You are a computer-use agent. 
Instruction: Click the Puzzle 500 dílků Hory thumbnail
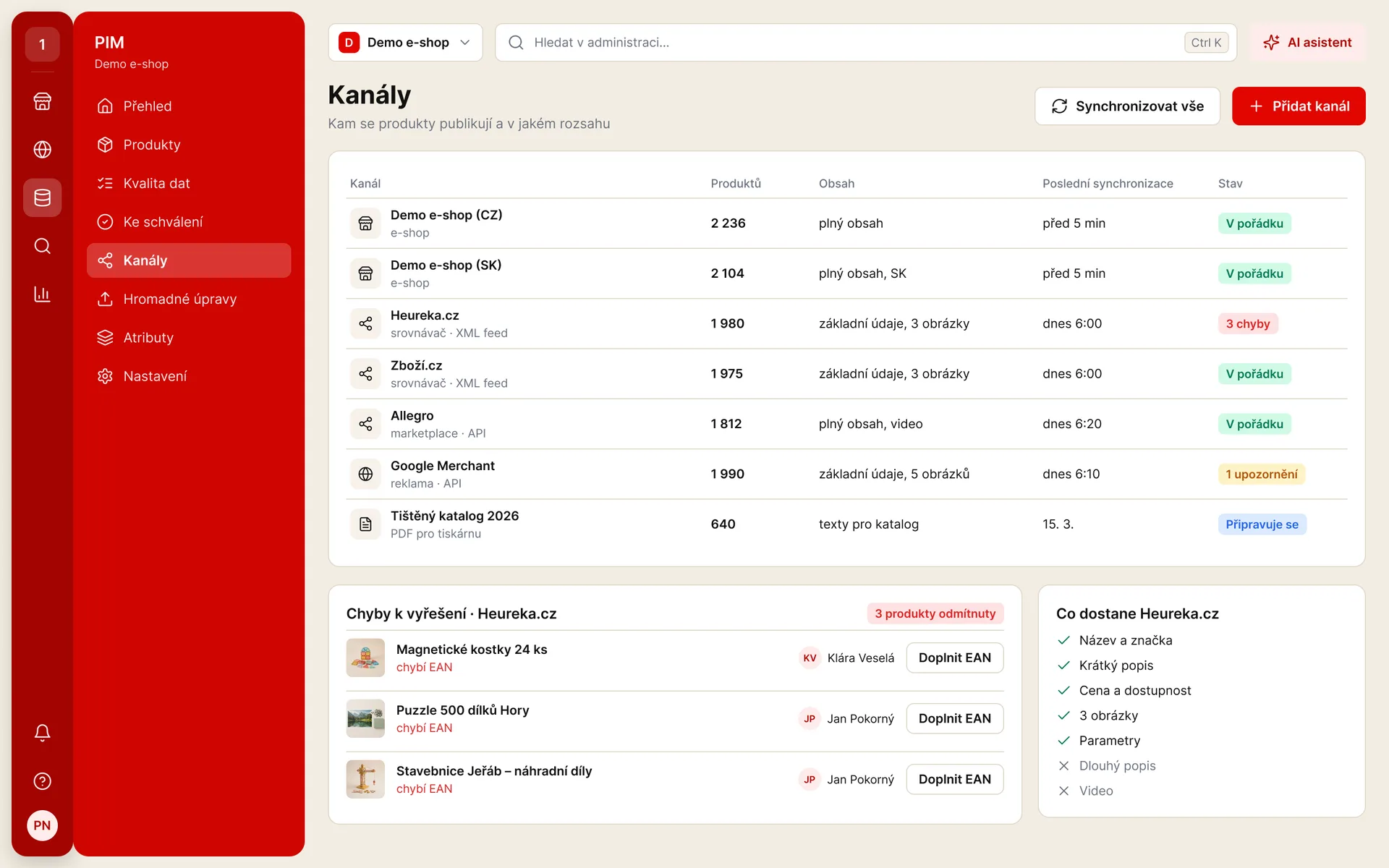[365, 718]
